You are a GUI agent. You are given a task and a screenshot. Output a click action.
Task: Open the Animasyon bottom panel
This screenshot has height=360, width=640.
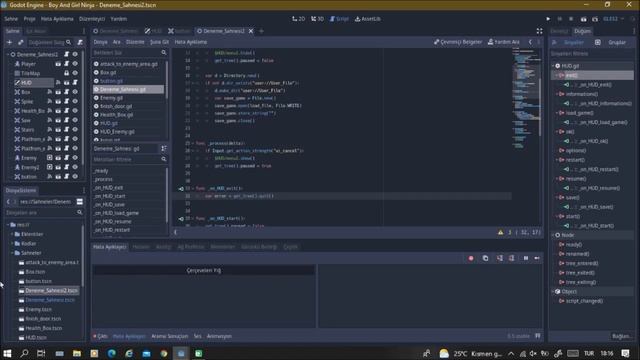pyautogui.click(x=219, y=336)
